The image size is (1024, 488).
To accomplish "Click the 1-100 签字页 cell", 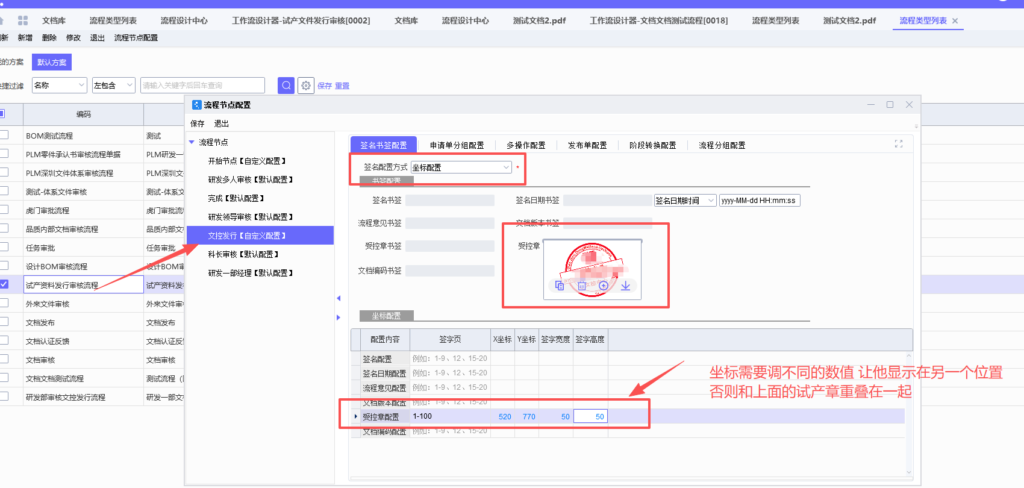I will [450, 416].
